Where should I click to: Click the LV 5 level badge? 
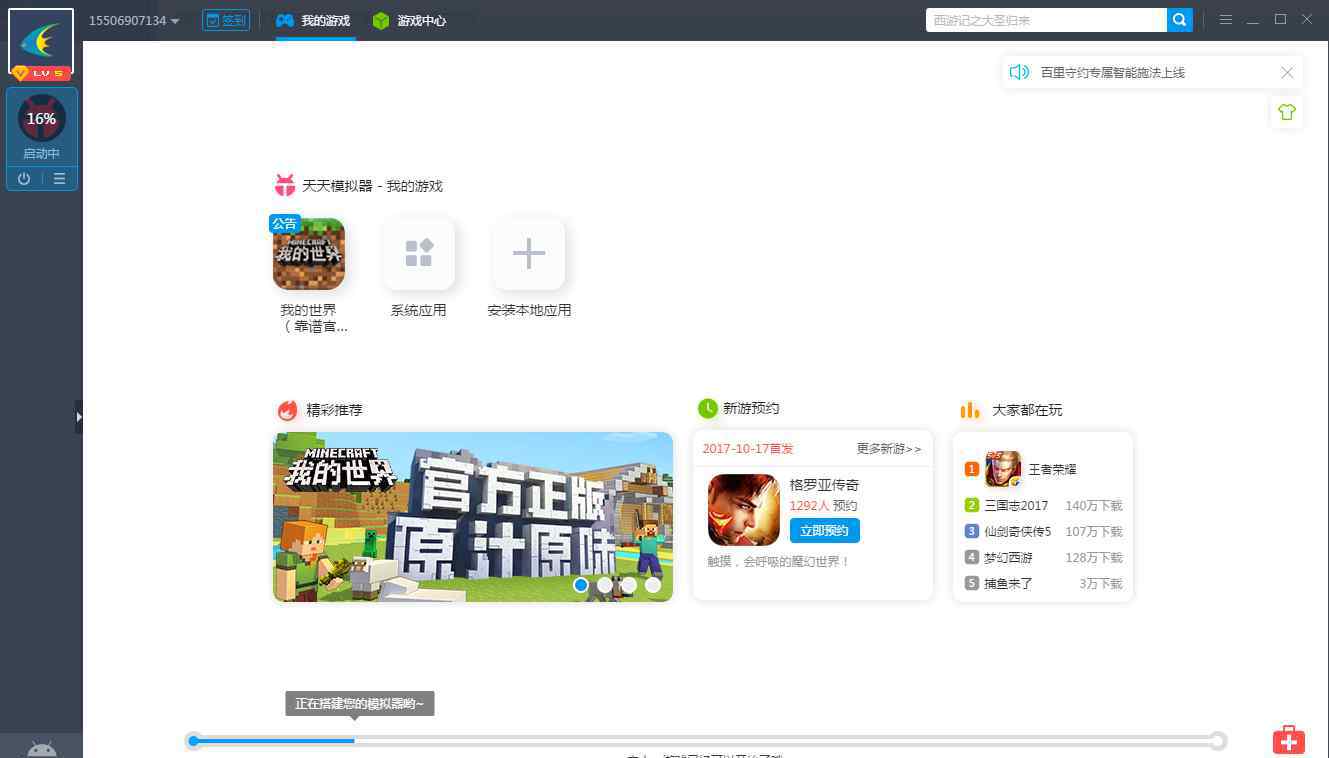[x=41, y=73]
